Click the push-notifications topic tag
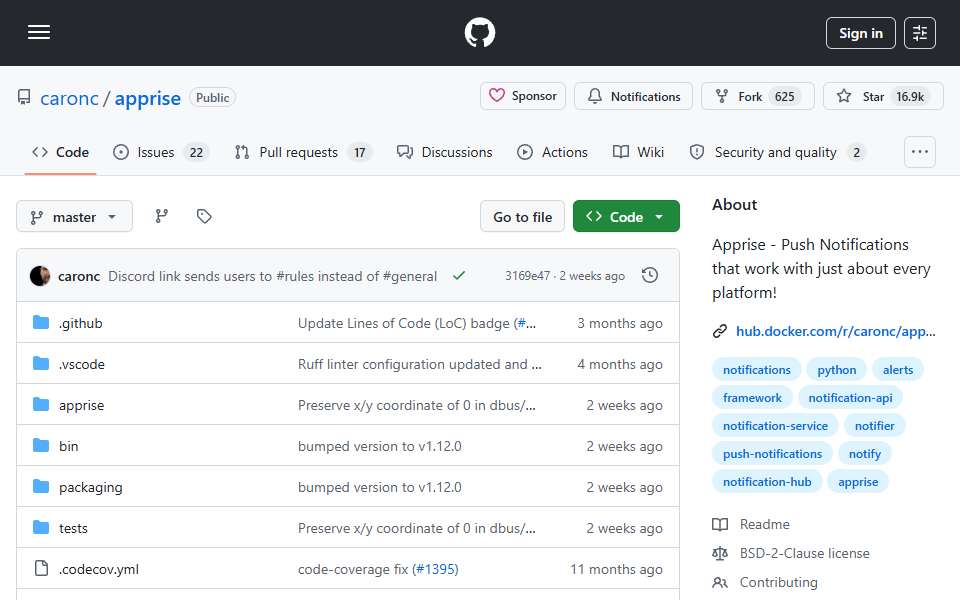 pyautogui.click(x=772, y=454)
